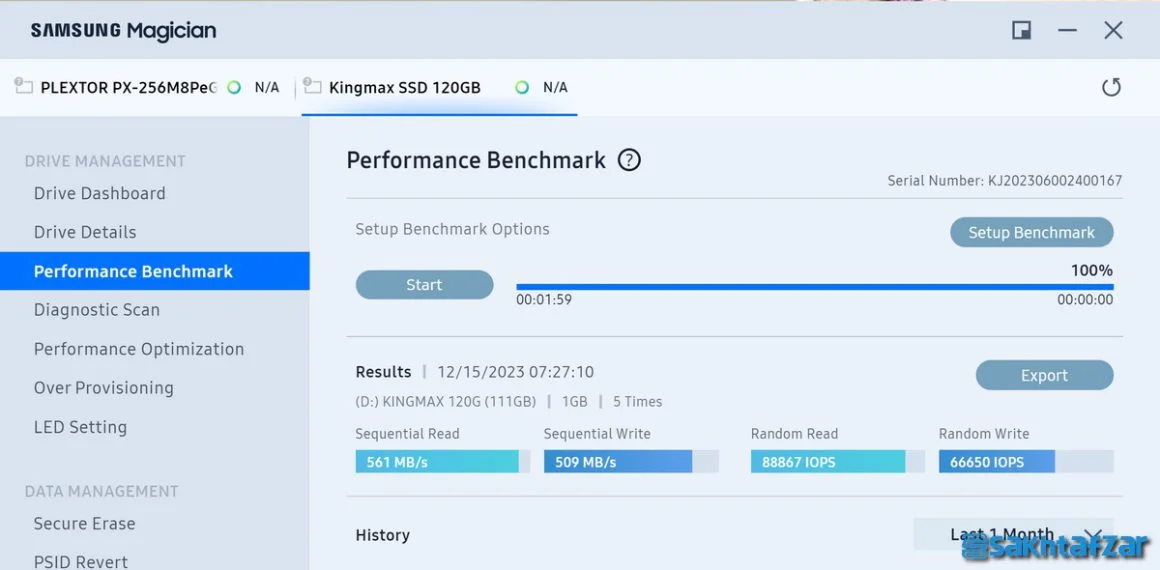The height and width of the screenshot is (570, 1160).
Task: Click the remaining time 00:00:00
Action: click(1085, 300)
